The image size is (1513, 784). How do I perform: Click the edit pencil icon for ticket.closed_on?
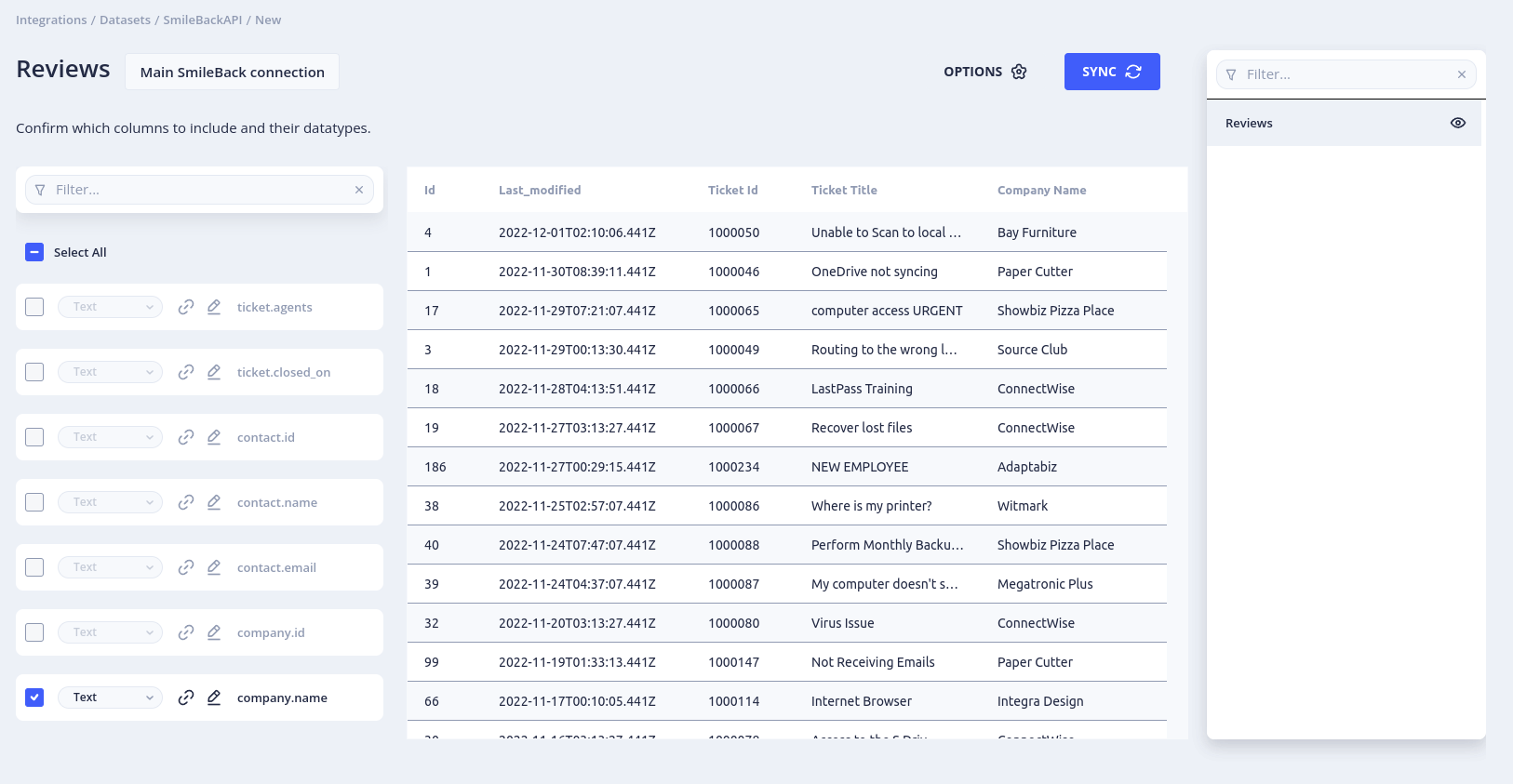(x=214, y=372)
